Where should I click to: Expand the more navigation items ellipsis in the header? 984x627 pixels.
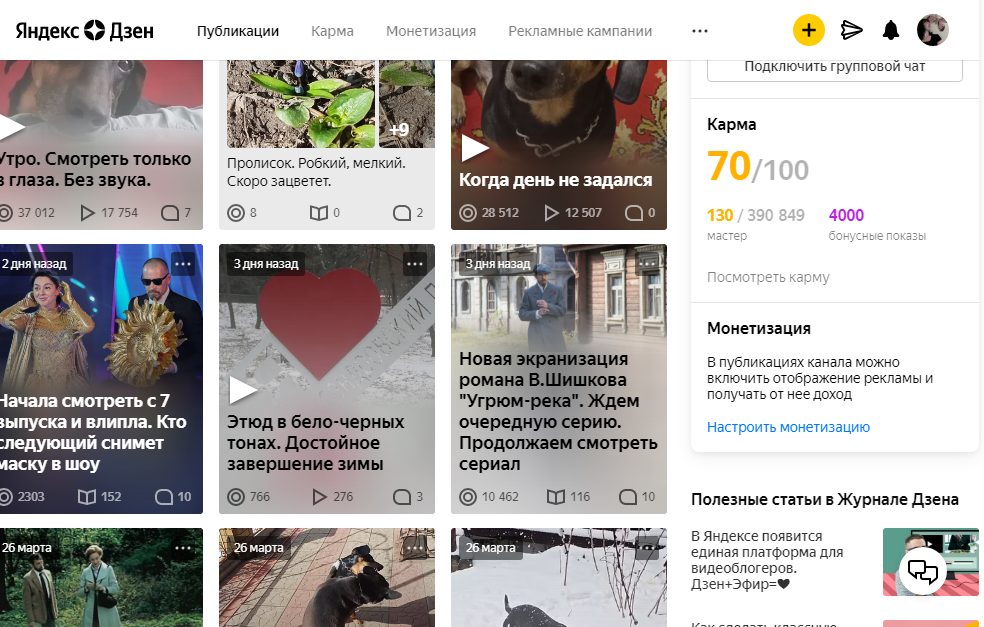(x=700, y=31)
